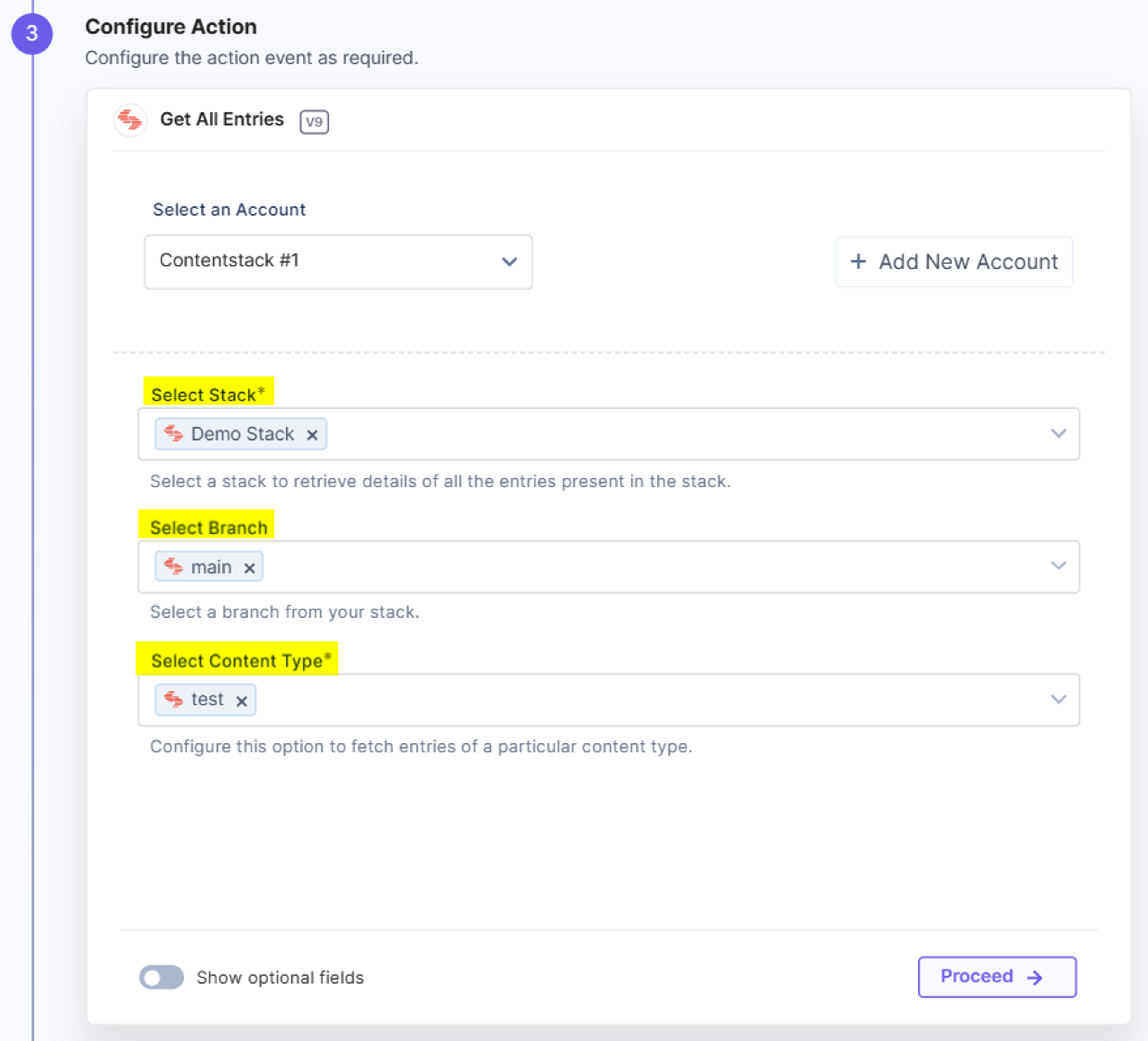Screen dimensions: 1148x1041
Task: Remove the test content type chip
Action: 242,701
